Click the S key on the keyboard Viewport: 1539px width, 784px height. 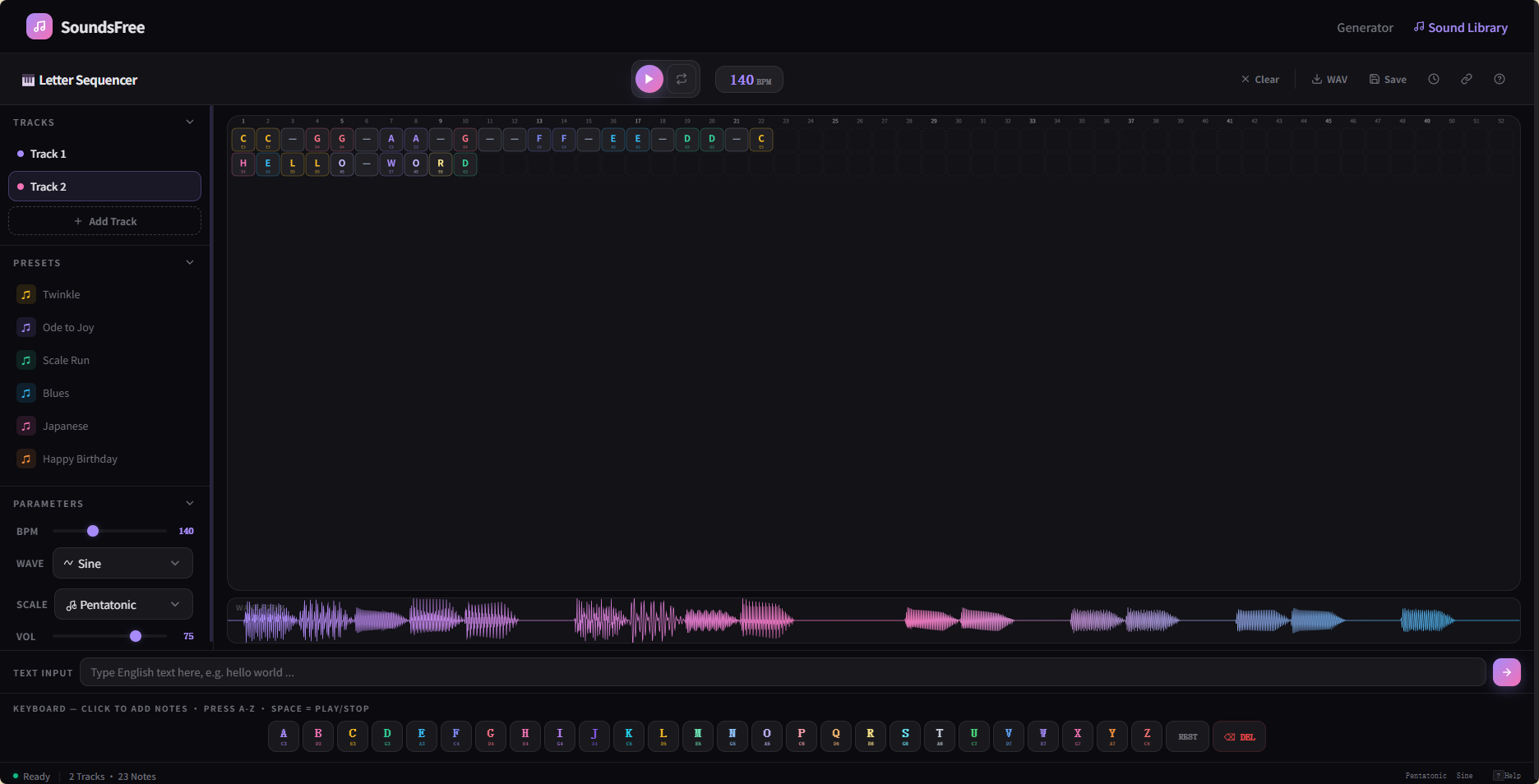[905, 736]
